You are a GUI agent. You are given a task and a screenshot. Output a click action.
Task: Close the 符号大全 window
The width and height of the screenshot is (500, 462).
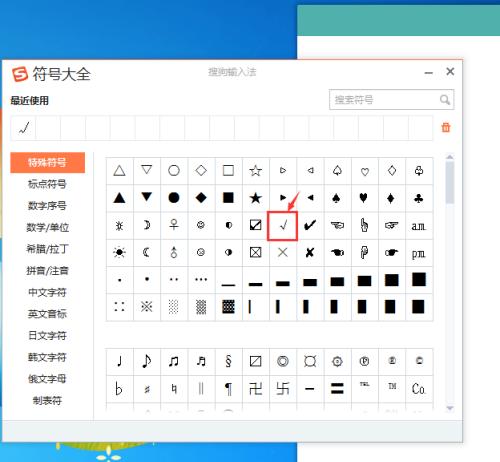click(x=450, y=71)
